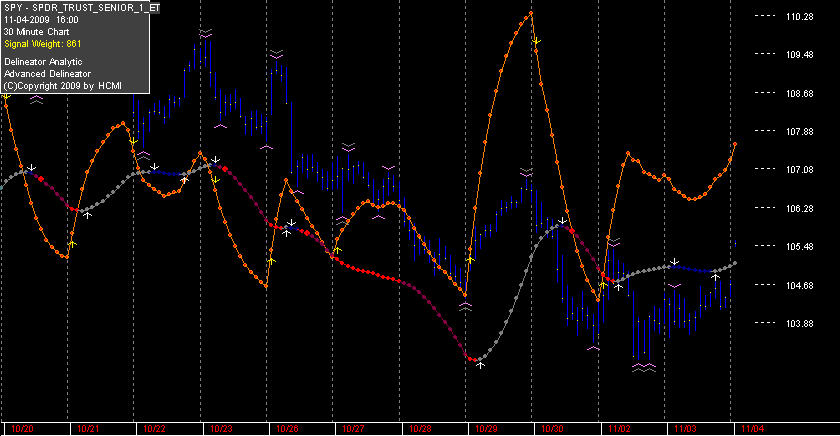Select the 10/29 date label on the time axis

point(486,429)
